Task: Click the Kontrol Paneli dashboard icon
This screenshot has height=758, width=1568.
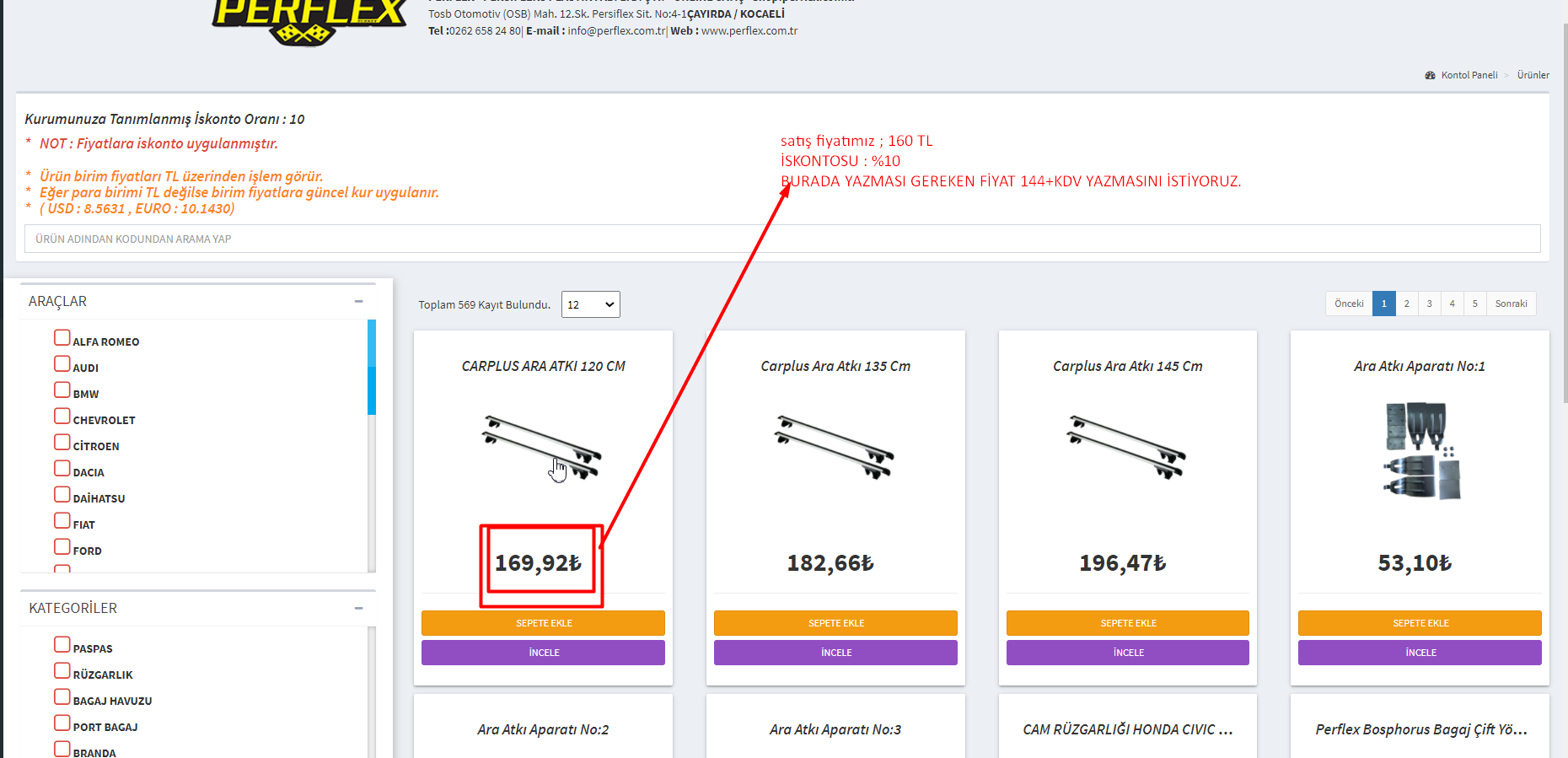Action: [x=1430, y=75]
